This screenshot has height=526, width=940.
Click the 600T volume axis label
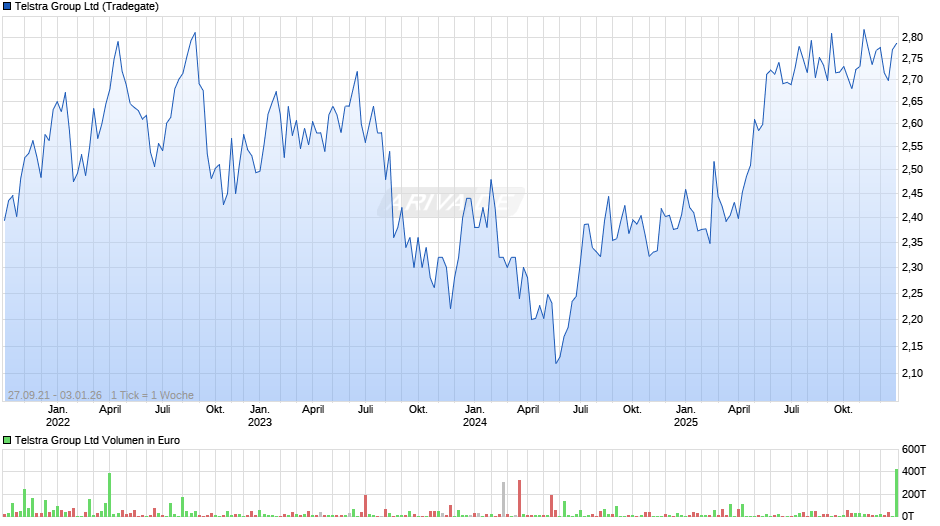point(914,449)
